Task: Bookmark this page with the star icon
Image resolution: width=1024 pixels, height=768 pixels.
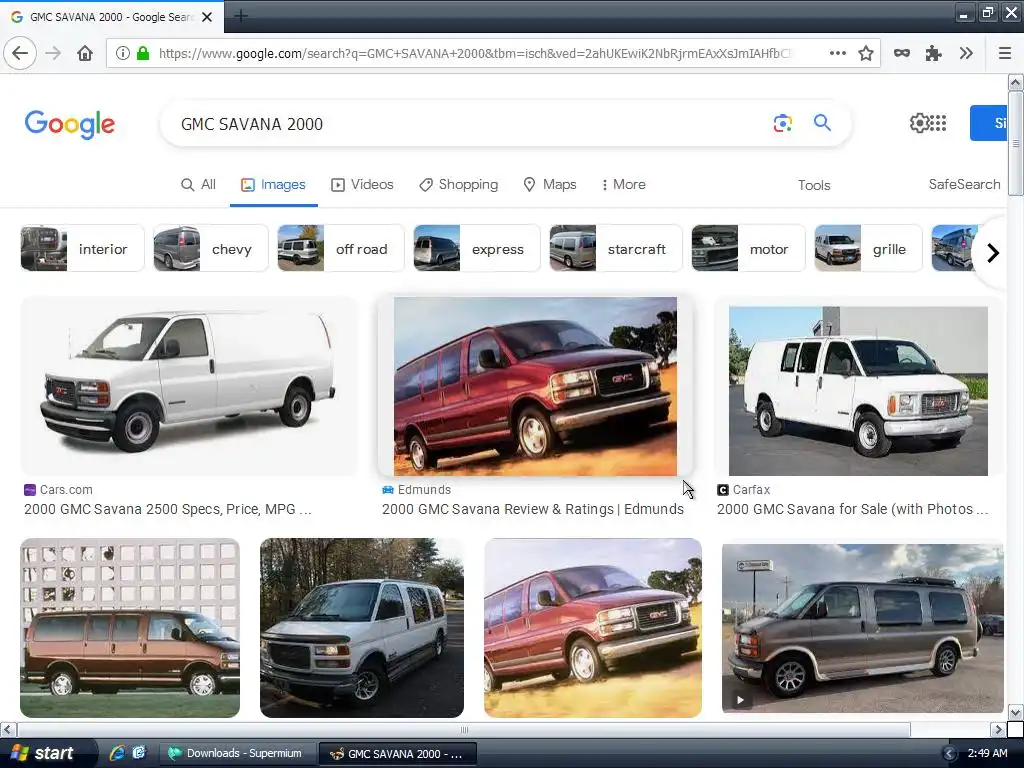Action: [866, 53]
